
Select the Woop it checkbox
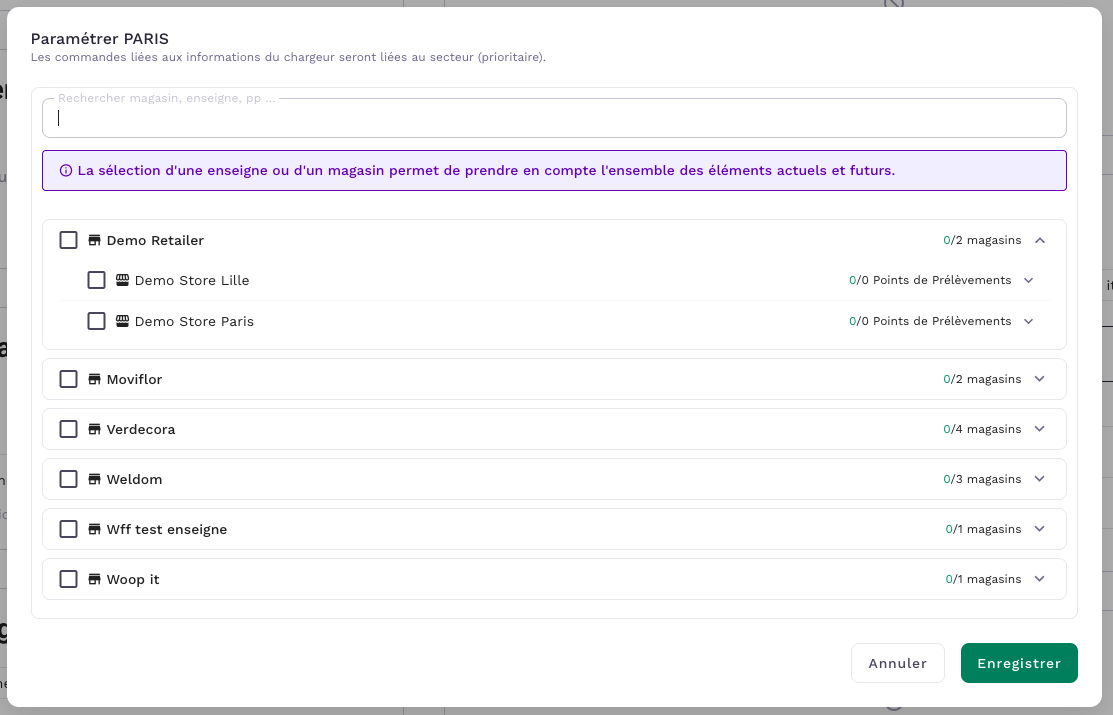pos(68,579)
